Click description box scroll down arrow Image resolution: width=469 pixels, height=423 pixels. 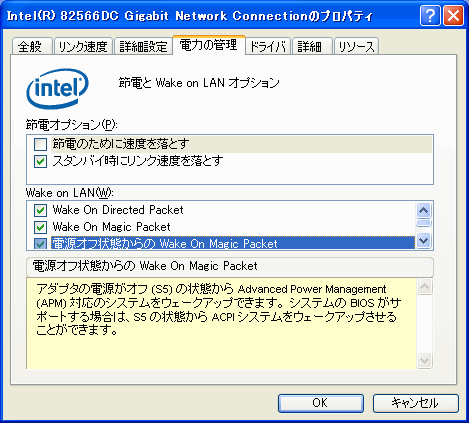tap(424, 361)
